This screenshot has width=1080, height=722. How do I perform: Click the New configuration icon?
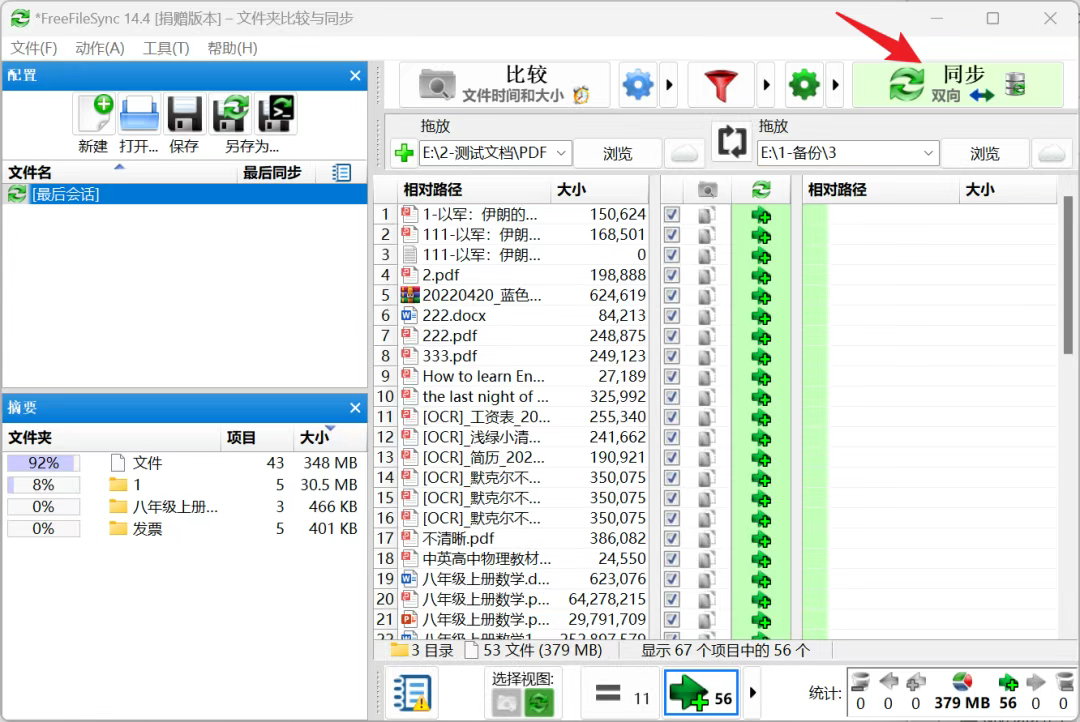tap(94, 114)
